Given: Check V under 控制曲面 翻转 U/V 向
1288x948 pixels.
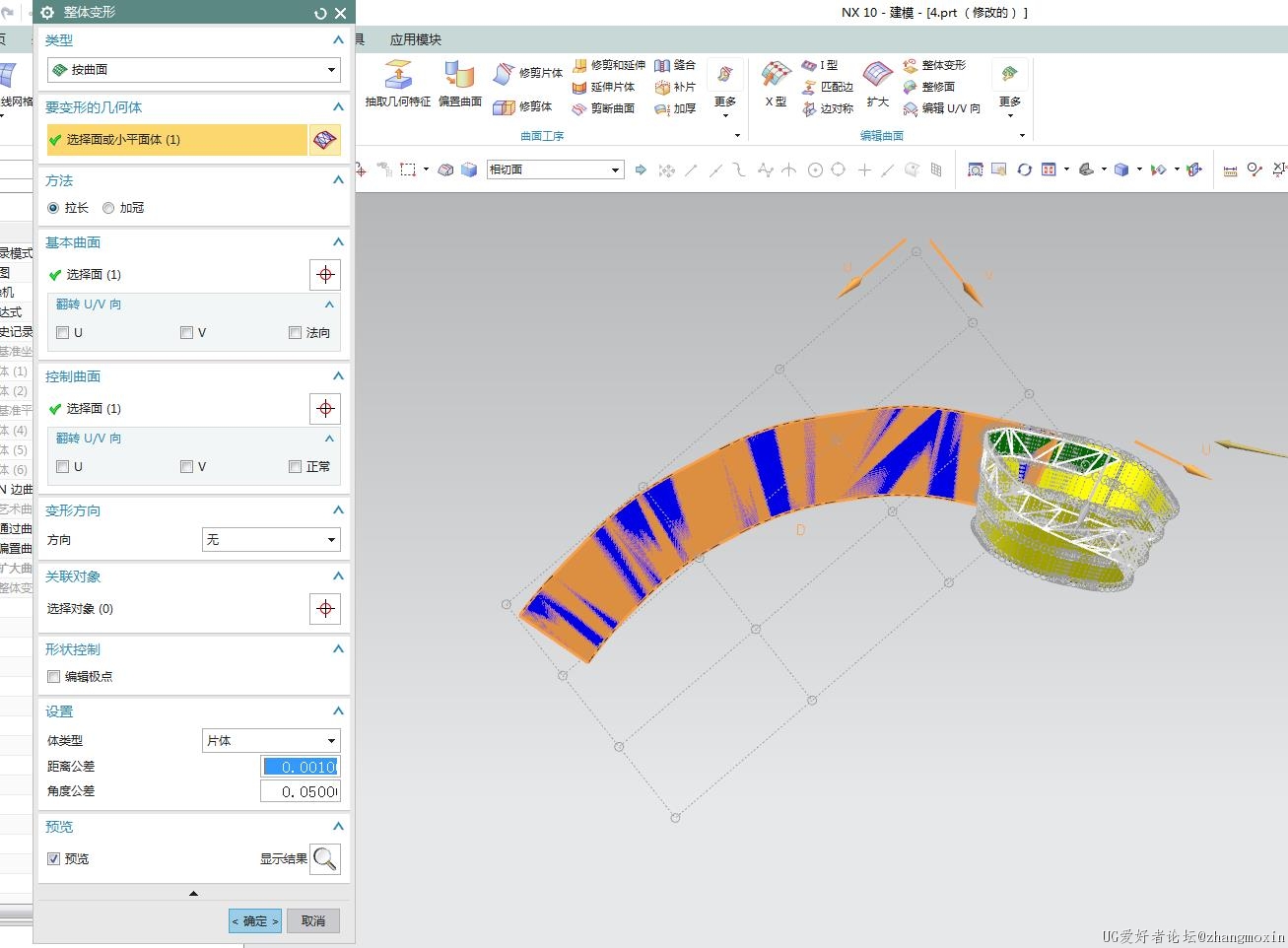Looking at the screenshot, I should point(186,467).
